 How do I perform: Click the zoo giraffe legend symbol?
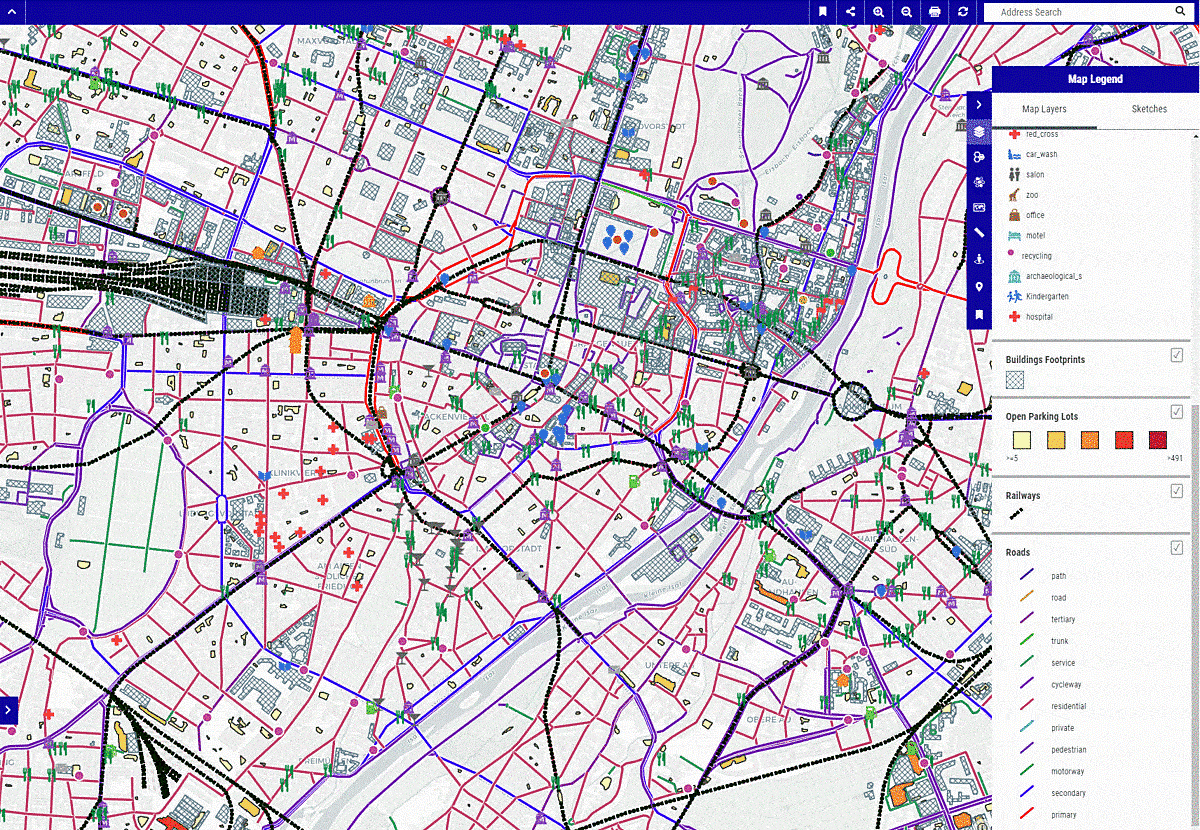tap(1014, 195)
